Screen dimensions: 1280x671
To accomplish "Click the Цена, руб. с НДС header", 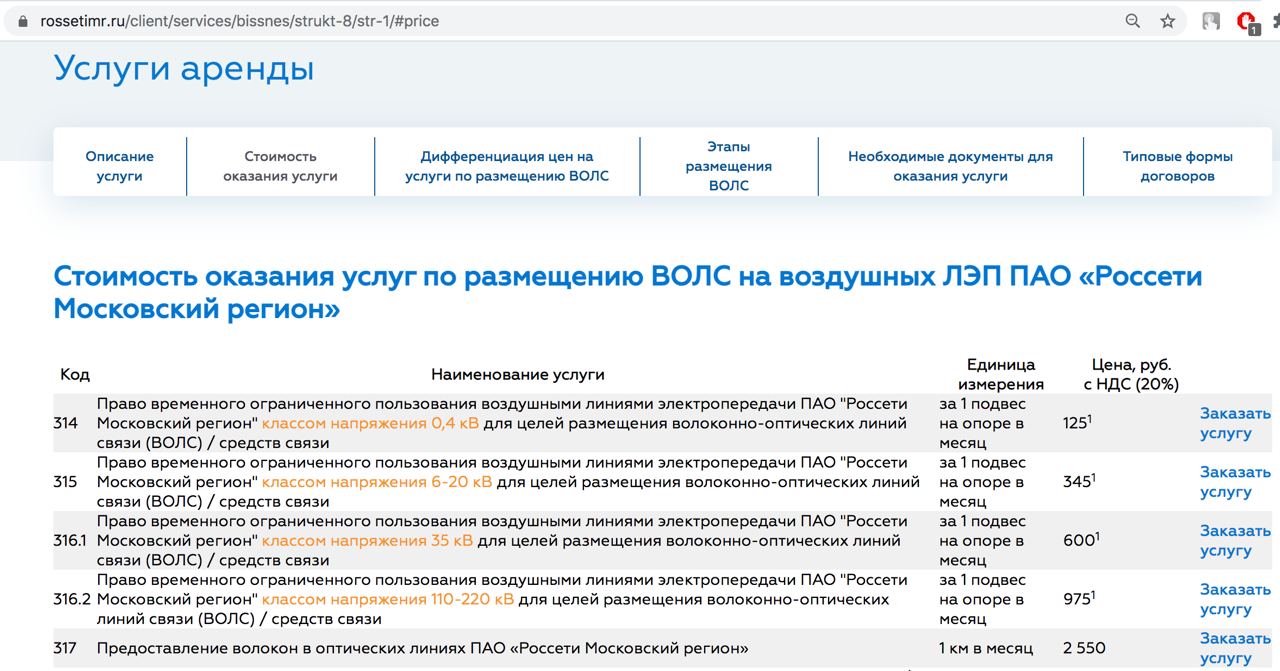I will click(x=1131, y=374).
